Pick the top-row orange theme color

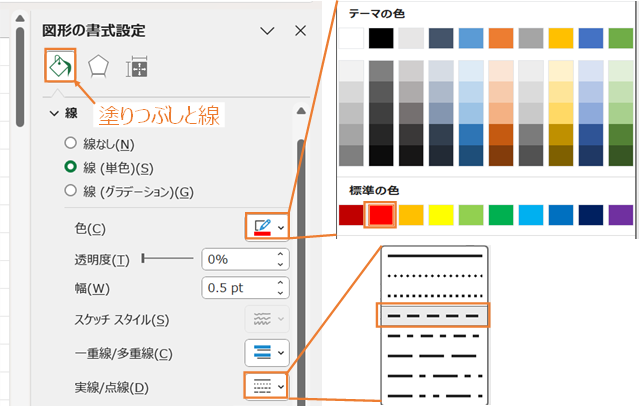(501, 38)
